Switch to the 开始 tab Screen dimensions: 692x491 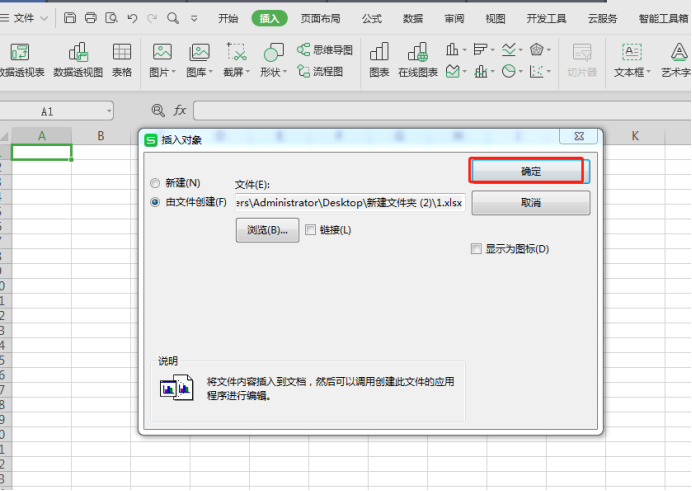[x=228, y=19]
